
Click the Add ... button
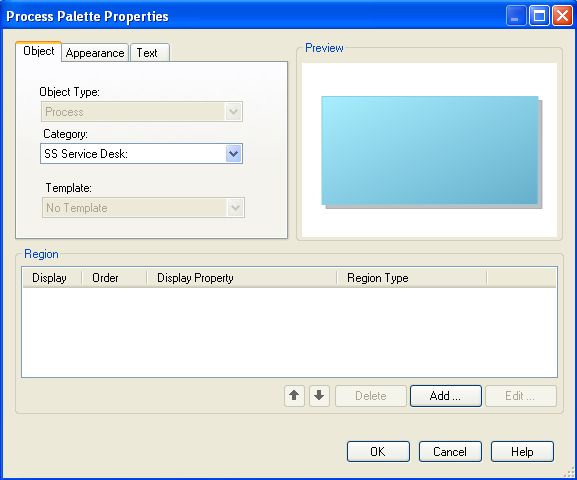click(446, 396)
